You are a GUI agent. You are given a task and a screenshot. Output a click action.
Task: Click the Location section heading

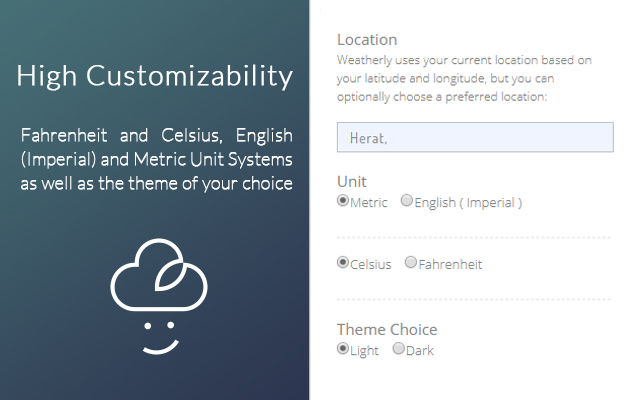[367, 40]
